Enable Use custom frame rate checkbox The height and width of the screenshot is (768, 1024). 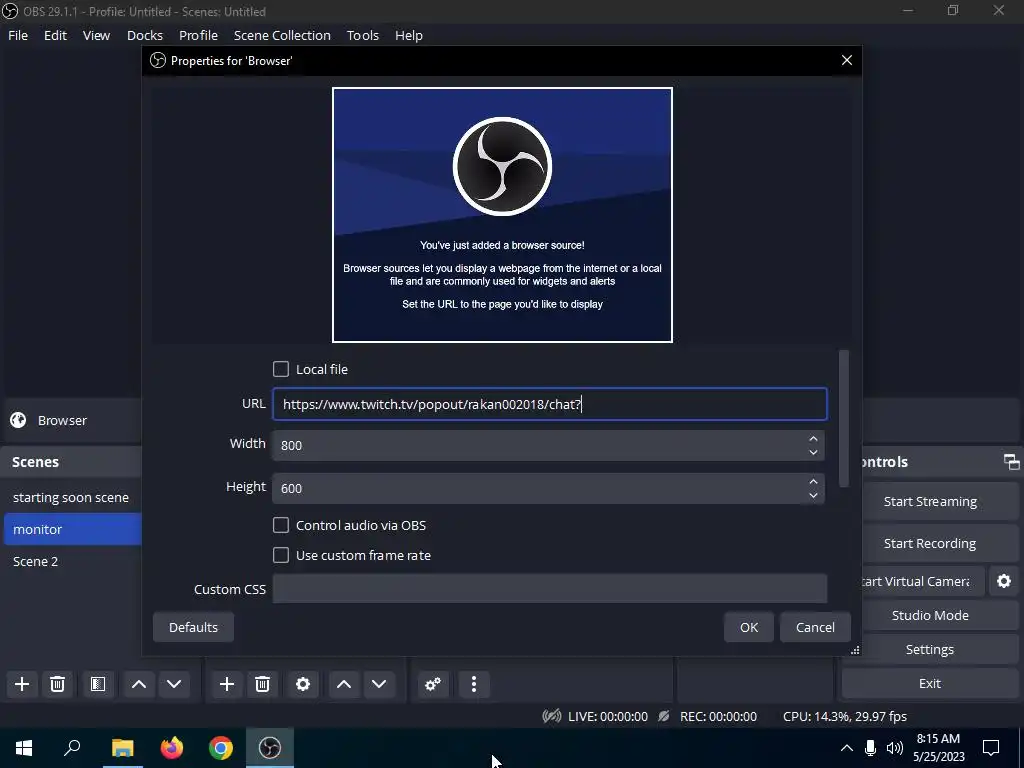281,555
